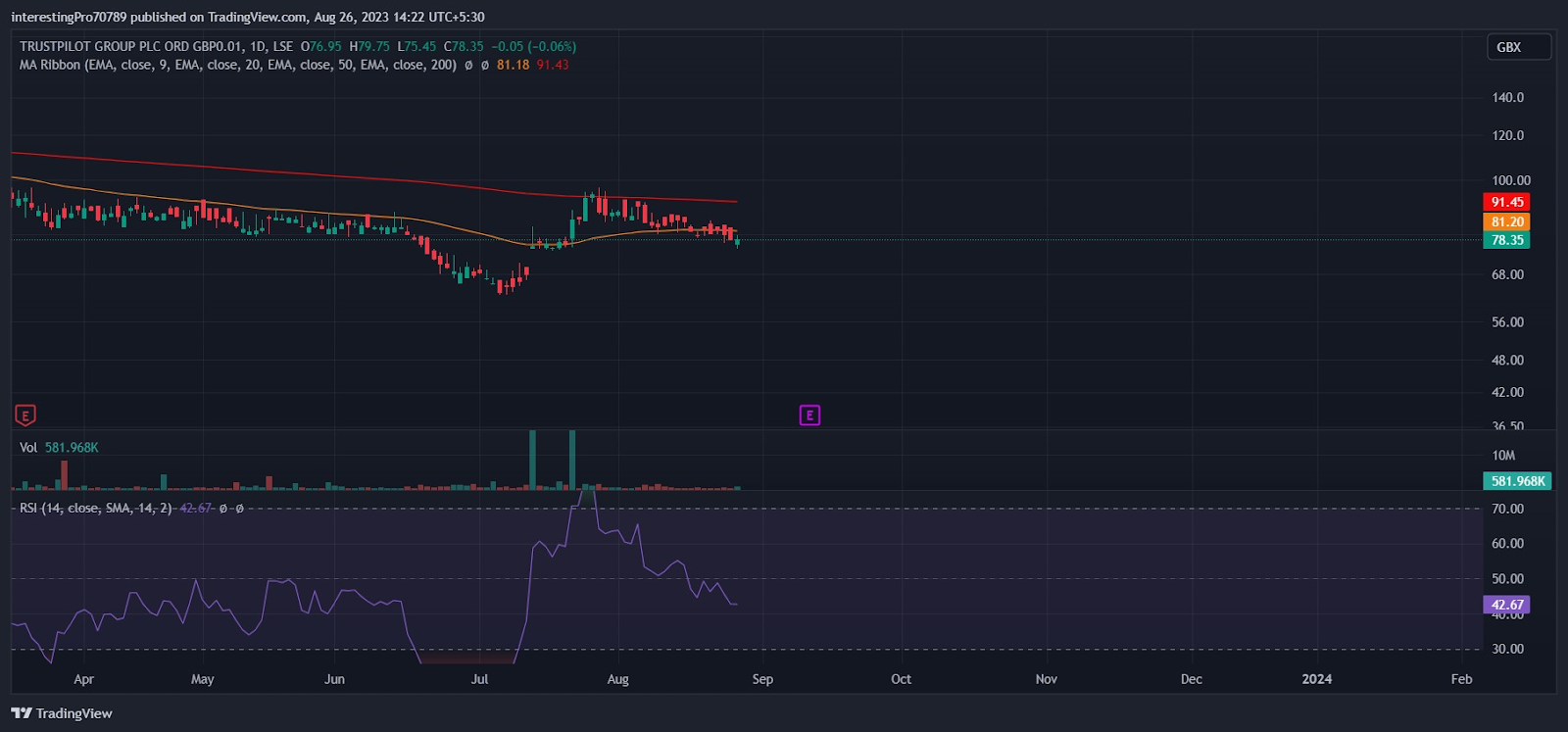Click the Nov label on time axis
The width and height of the screenshot is (1568, 732).
coord(1047,679)
